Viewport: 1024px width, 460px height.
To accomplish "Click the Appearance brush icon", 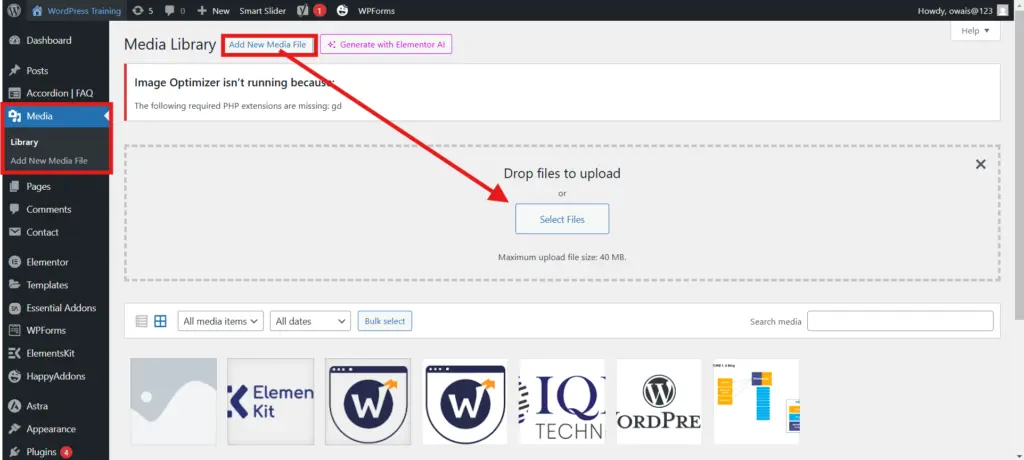I will 14,429.
